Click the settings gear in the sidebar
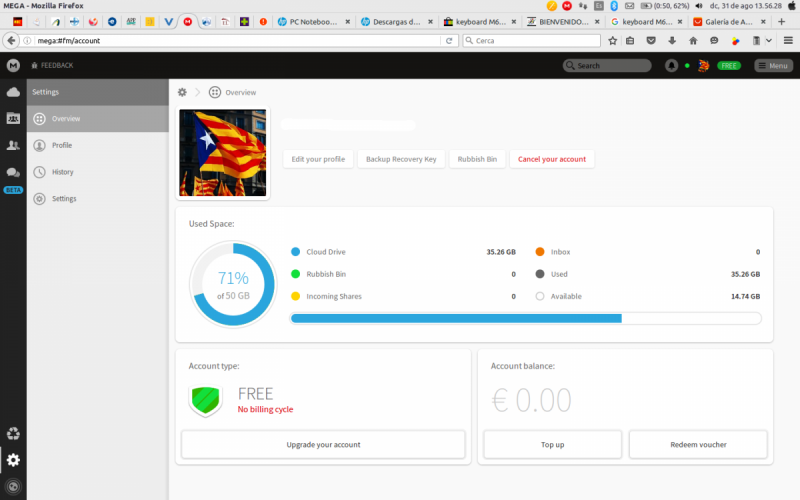 tap(13, 460)
